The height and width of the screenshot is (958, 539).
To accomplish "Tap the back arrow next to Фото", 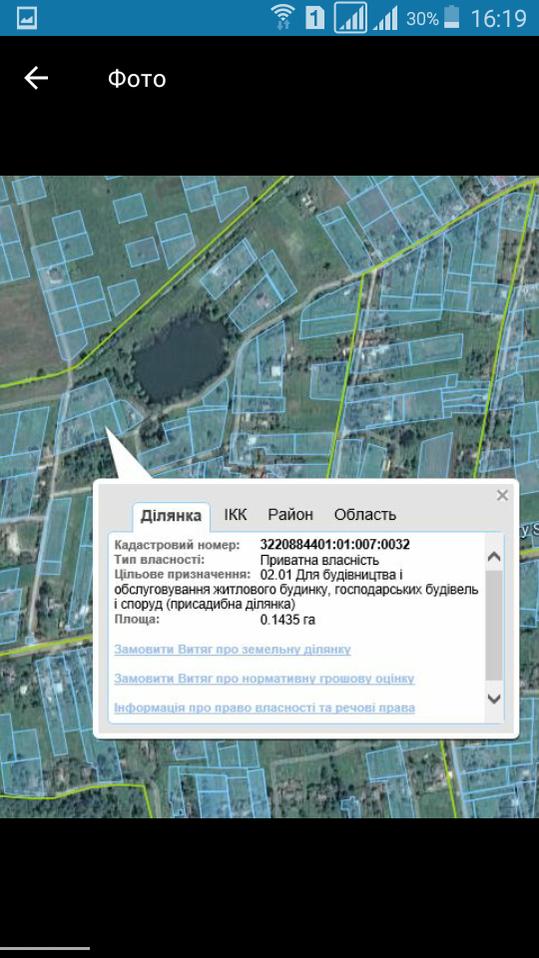I will click(36, 78).
